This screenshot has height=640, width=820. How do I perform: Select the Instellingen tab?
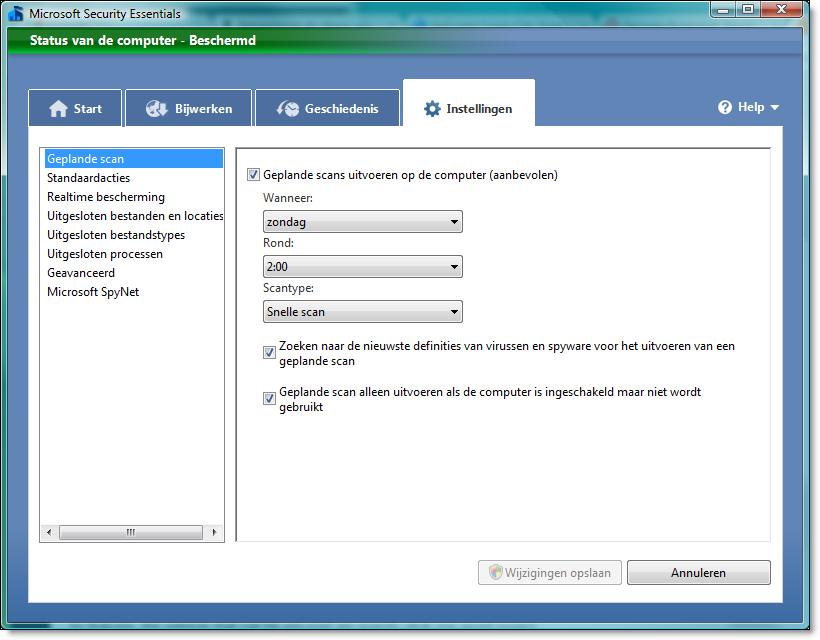[x=469, y=105]
